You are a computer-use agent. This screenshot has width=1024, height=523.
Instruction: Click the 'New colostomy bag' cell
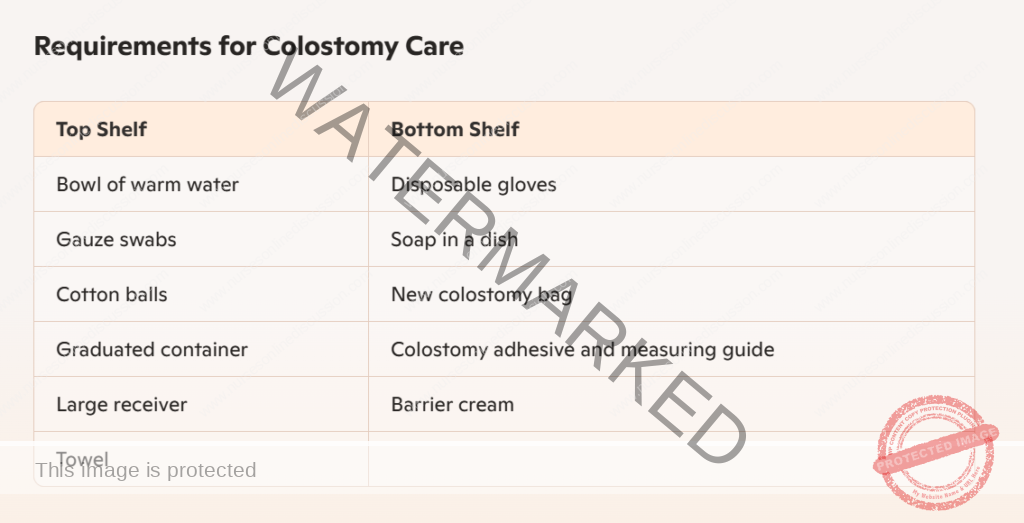tap(671, 294)
